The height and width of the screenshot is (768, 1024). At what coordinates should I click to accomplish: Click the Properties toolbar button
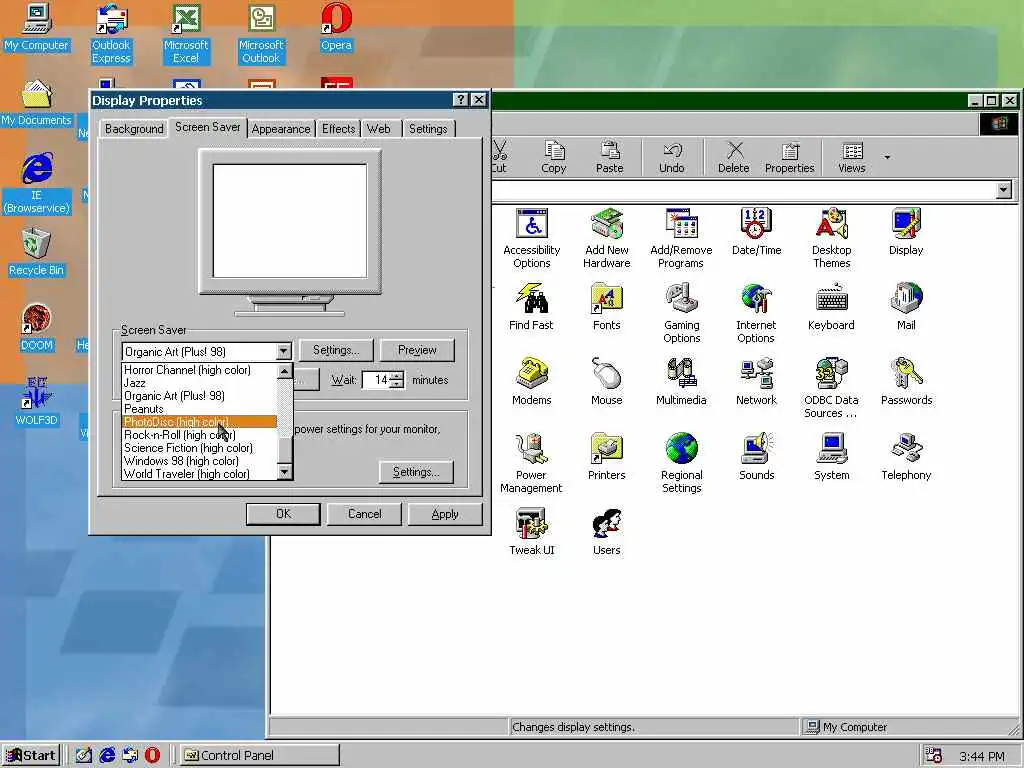click(x=790, y=157)
